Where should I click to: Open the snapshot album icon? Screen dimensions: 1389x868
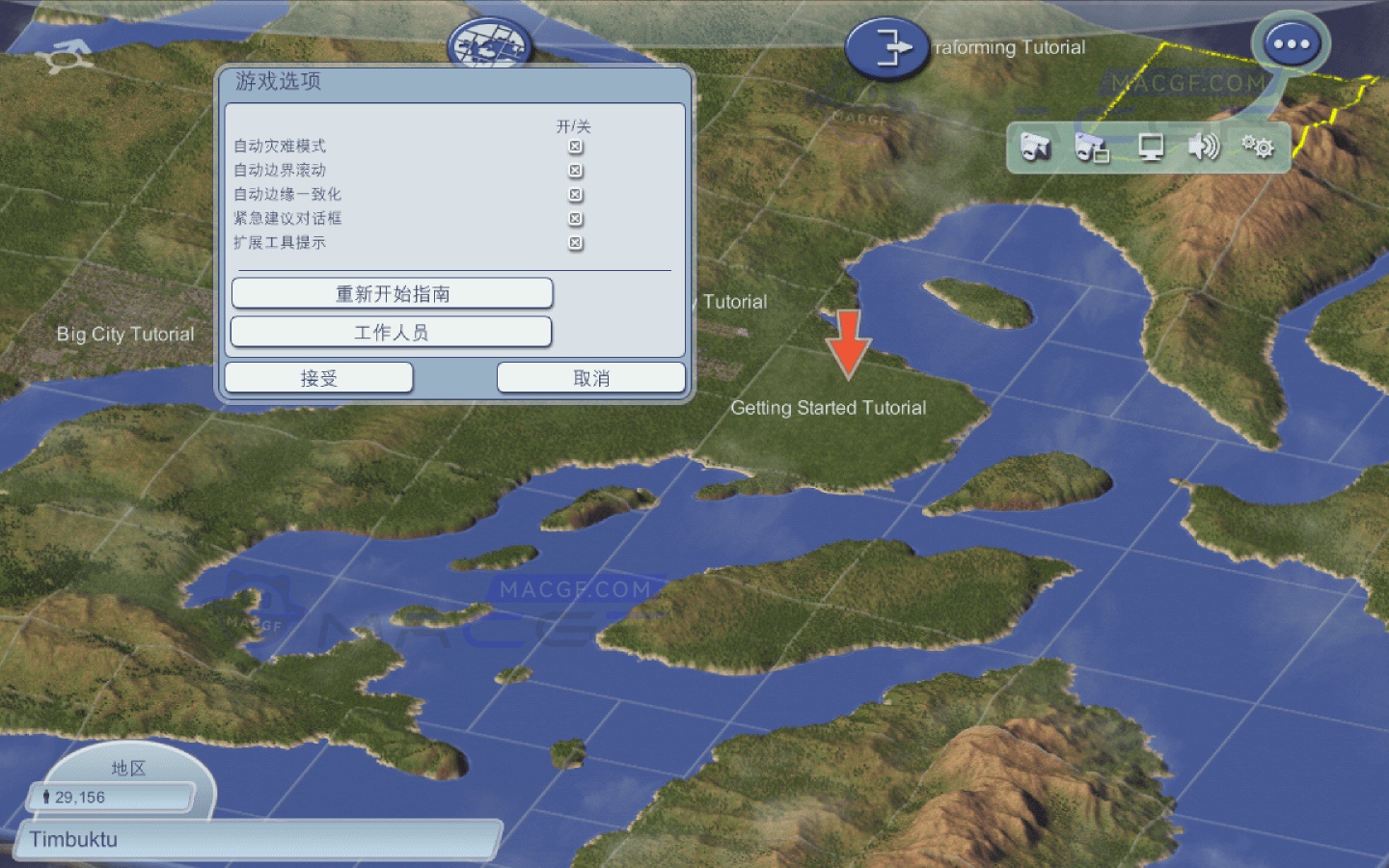tap(1093, 148)
